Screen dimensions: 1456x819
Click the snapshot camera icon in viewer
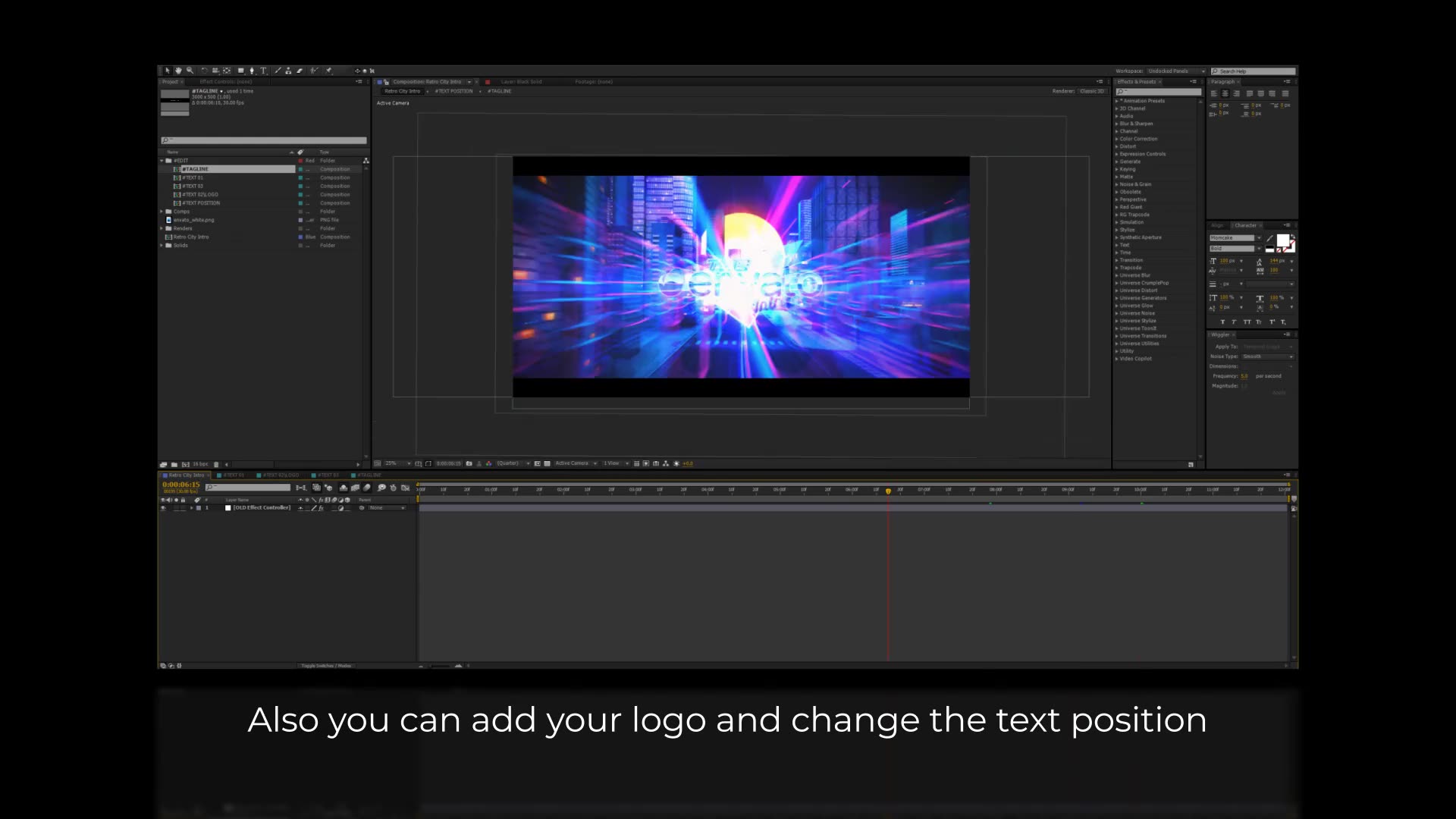(x=469, y=463)
